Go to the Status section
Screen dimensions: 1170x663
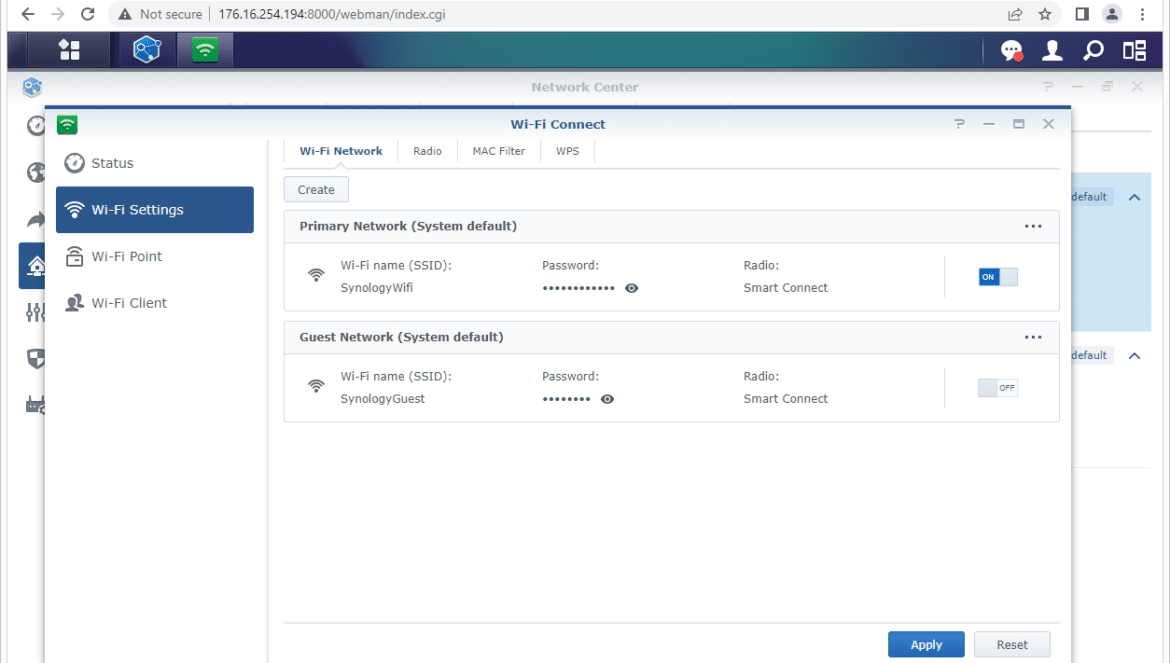(x=154, y=163)
